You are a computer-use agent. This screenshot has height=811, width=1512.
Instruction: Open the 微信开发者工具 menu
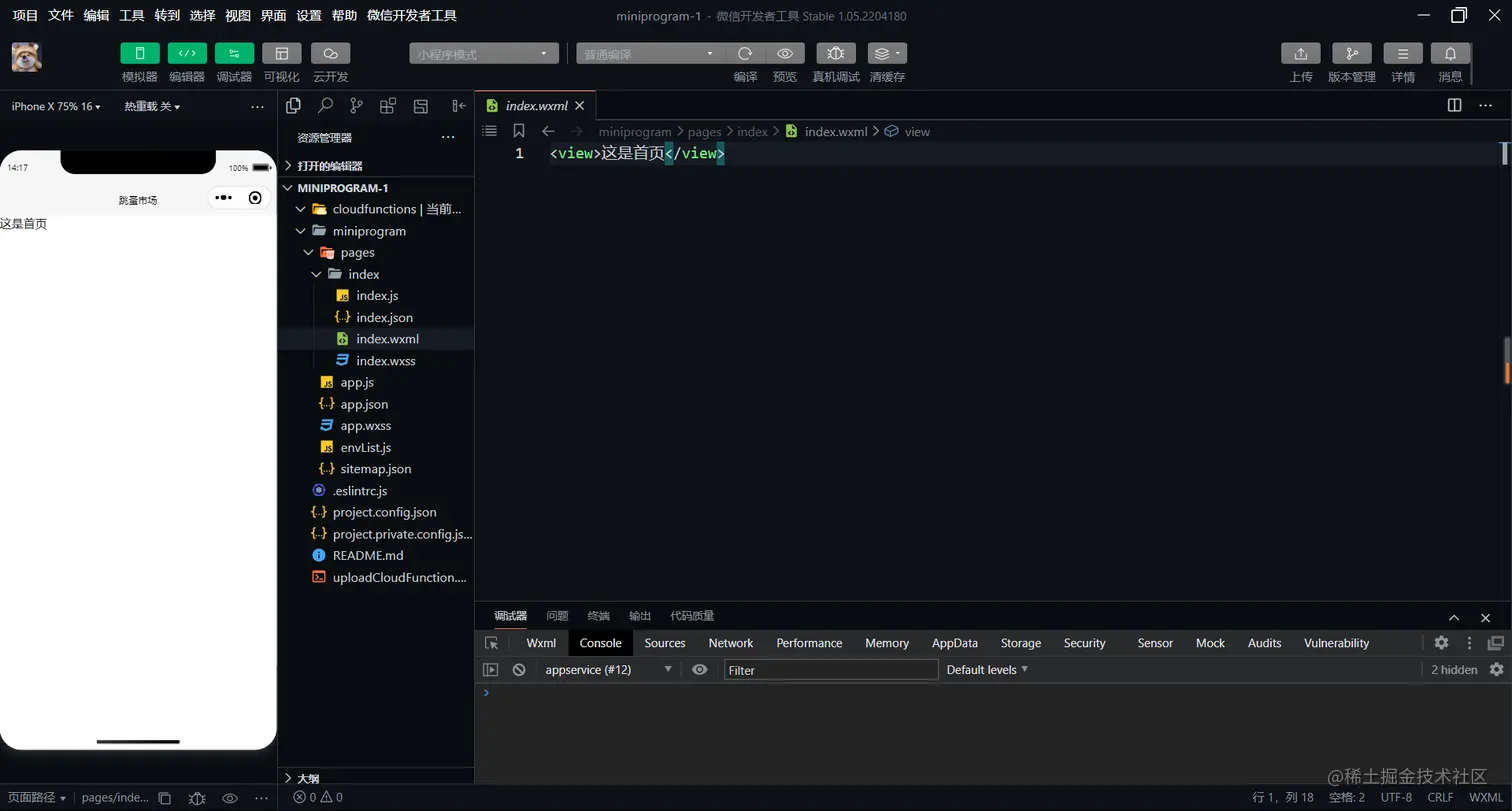point(412,15)
